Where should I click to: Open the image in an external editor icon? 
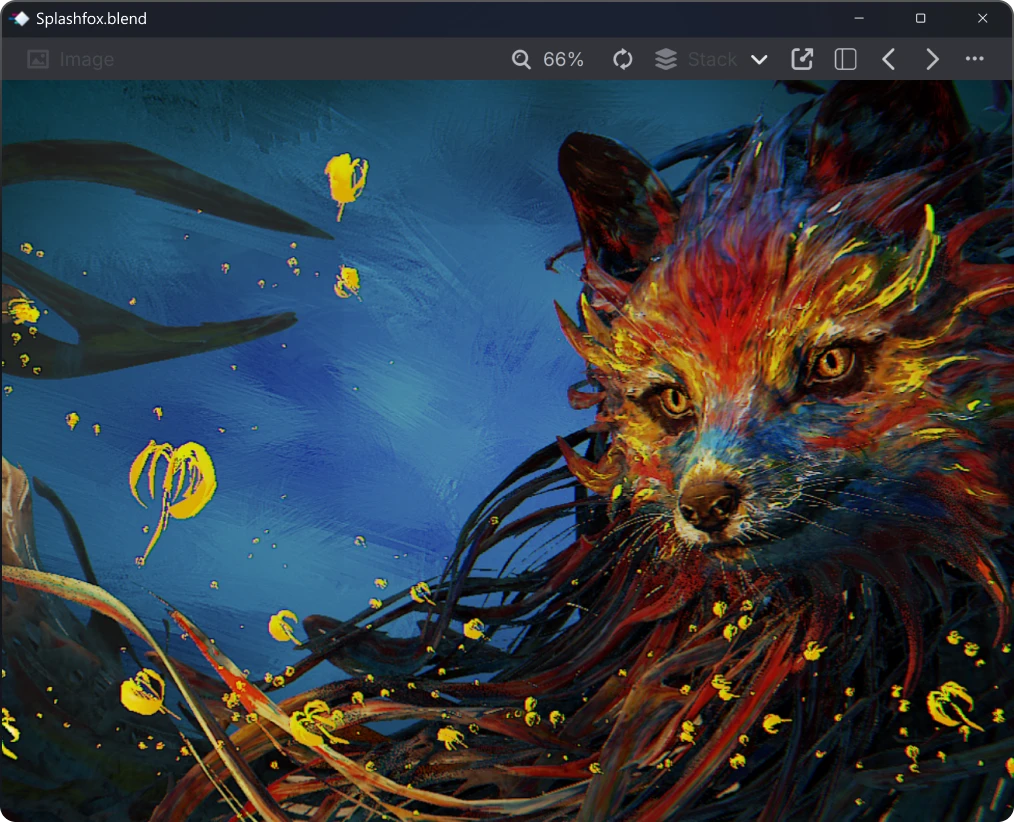801,59
